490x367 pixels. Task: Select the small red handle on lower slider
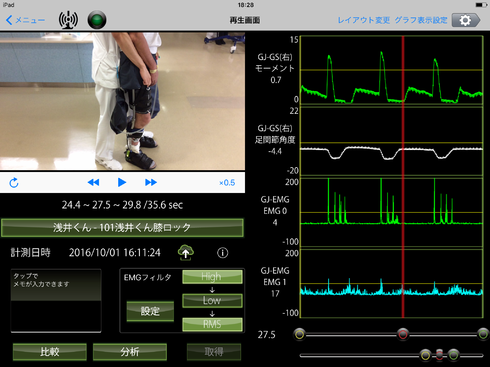439,355
